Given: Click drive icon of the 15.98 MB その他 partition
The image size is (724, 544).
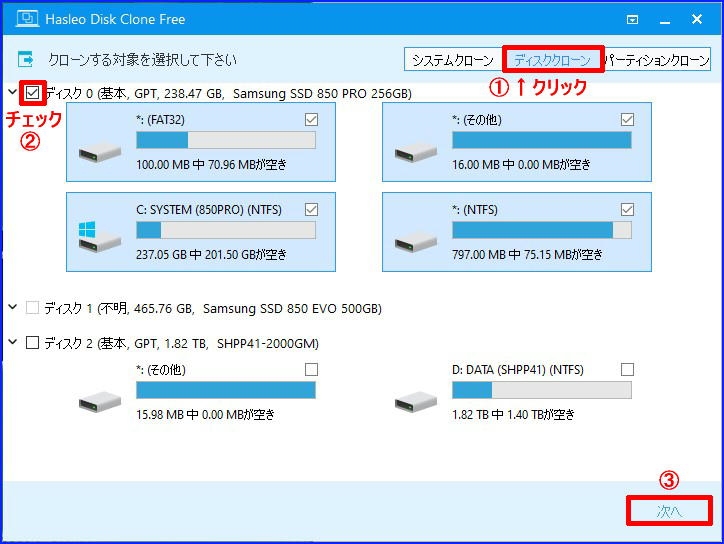Looking at the screenshot, I should tap(100, 402).
